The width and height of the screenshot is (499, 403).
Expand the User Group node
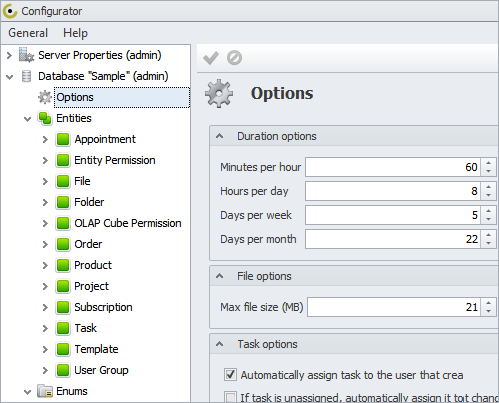tap(45, 370)
